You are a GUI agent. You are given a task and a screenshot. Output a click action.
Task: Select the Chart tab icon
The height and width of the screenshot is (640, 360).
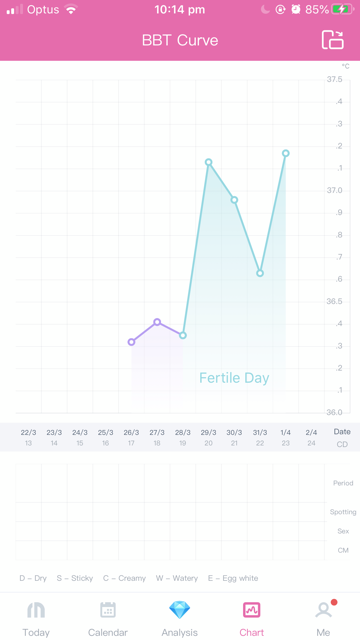(x=251, y=611)
